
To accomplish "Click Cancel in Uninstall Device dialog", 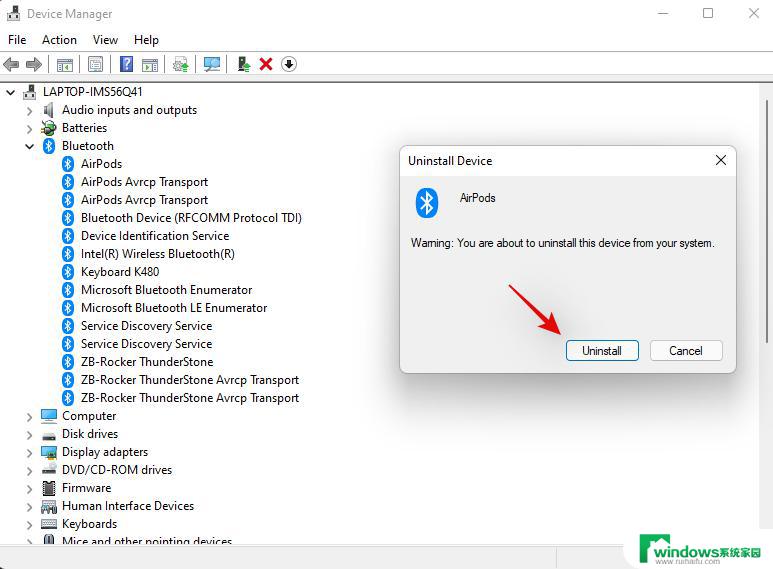I will (x=686, y=351).
